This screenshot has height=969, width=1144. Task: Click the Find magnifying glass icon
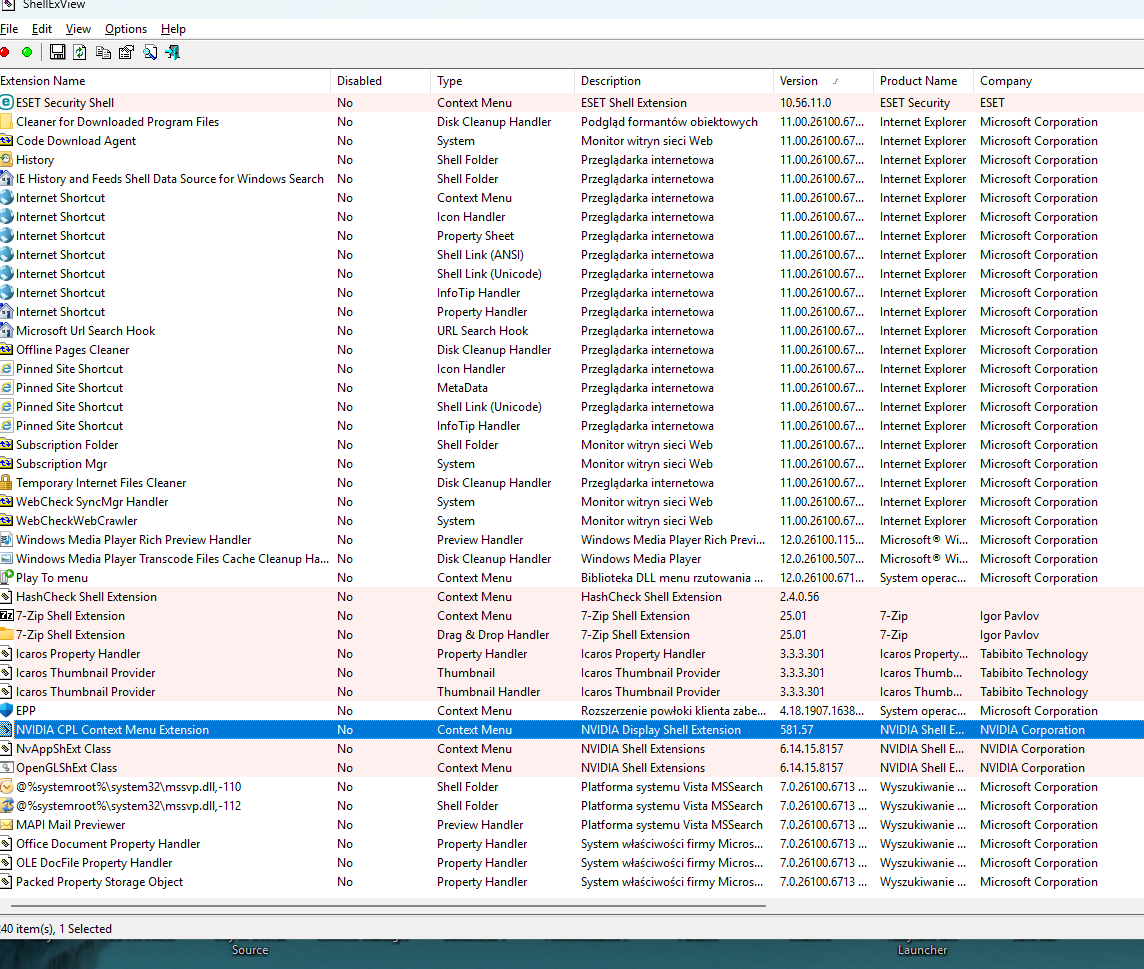[150, 52]
